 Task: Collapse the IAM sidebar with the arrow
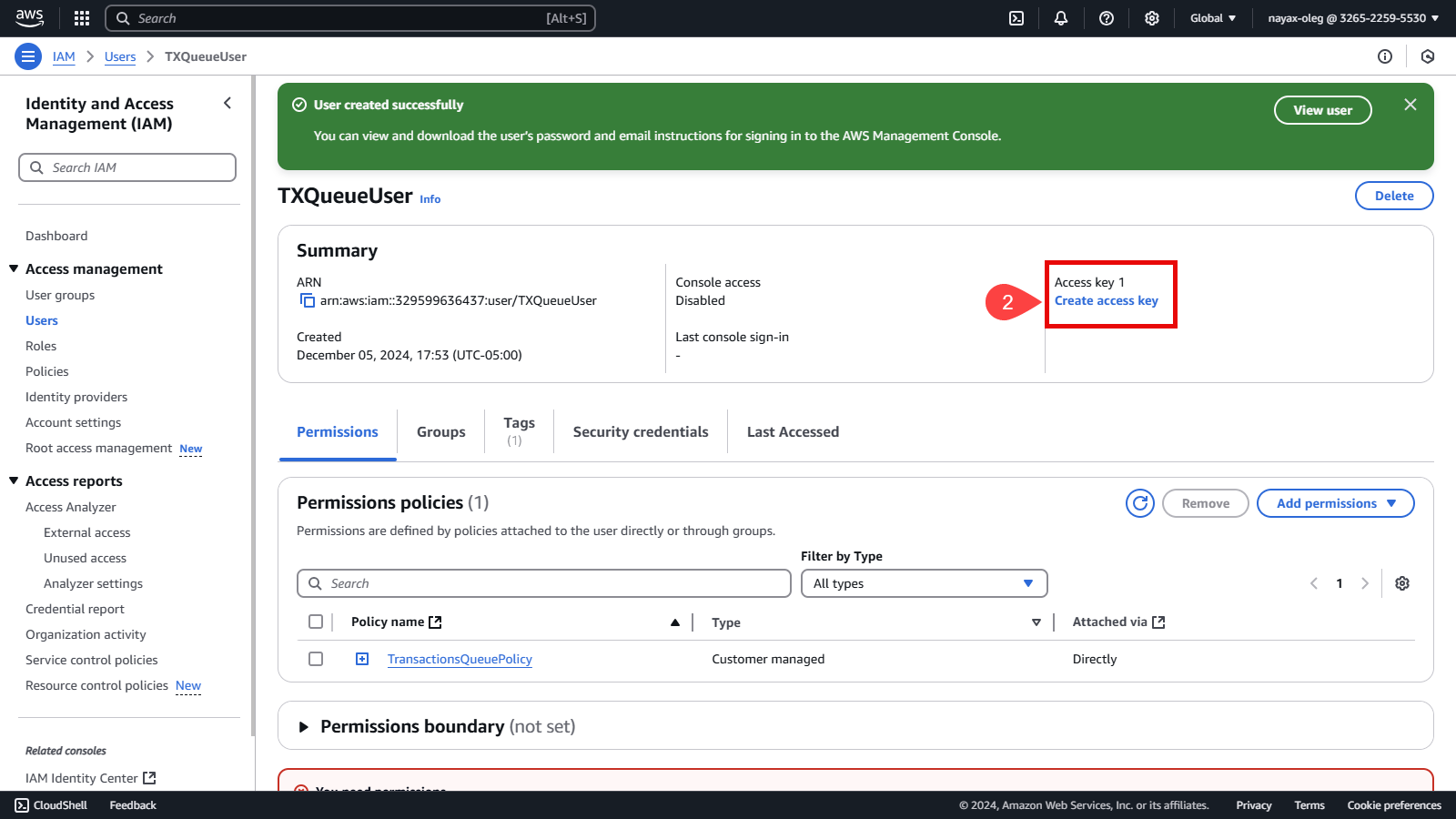tap(227, 104)
